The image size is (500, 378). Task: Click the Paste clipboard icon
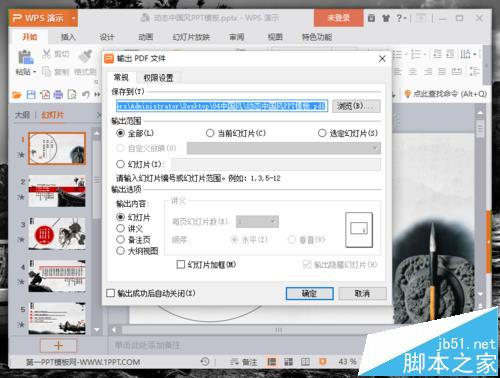[x=26, y=57]
